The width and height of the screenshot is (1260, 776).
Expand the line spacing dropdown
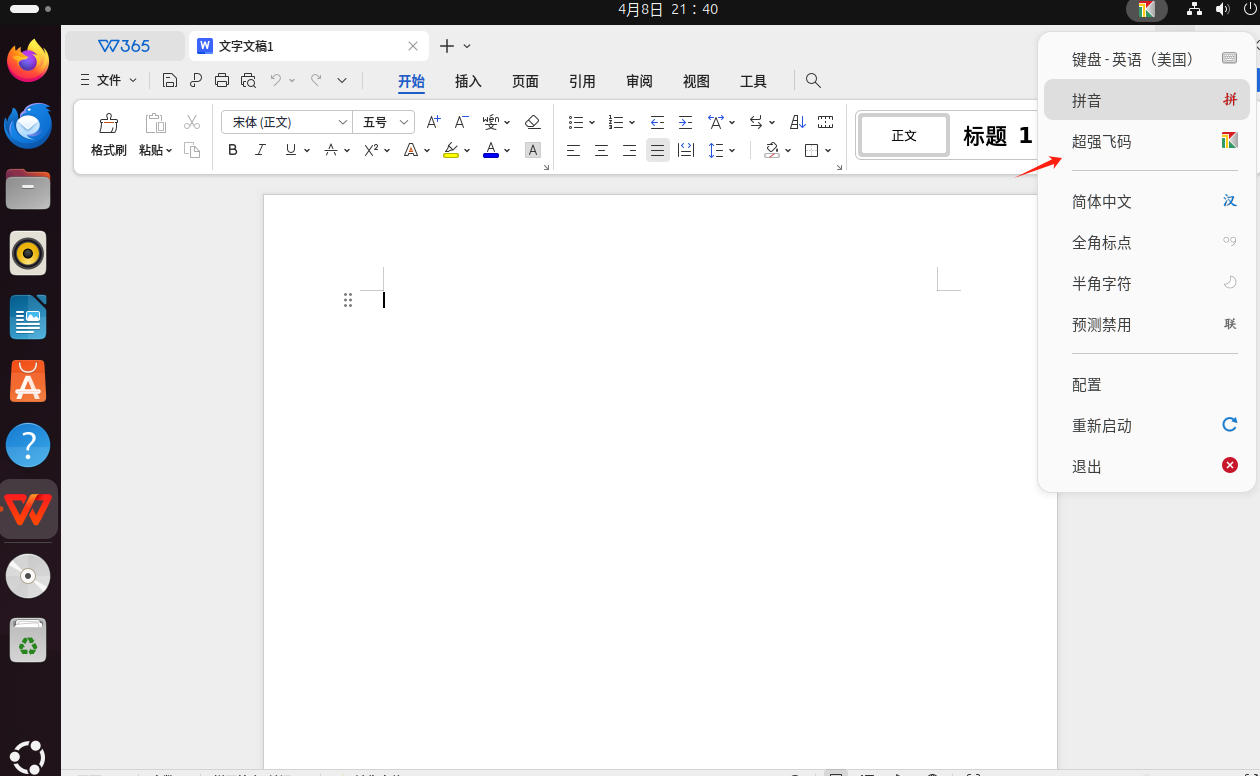[732, 151]
